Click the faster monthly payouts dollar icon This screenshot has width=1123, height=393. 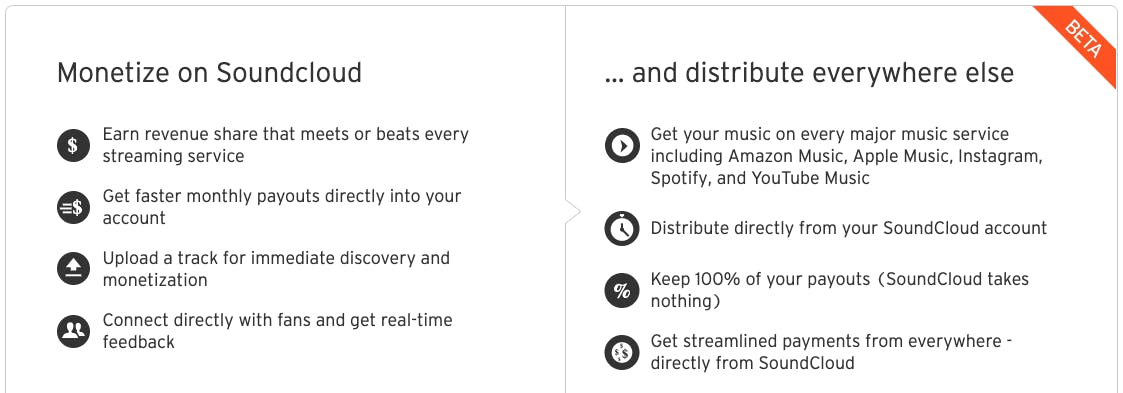click(x=73, y=208)
